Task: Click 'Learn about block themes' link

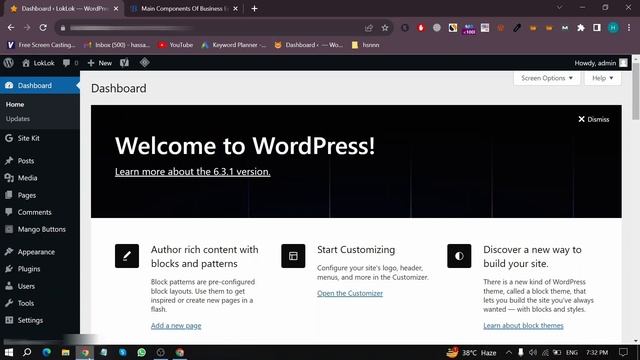Action: click(523, 326)
